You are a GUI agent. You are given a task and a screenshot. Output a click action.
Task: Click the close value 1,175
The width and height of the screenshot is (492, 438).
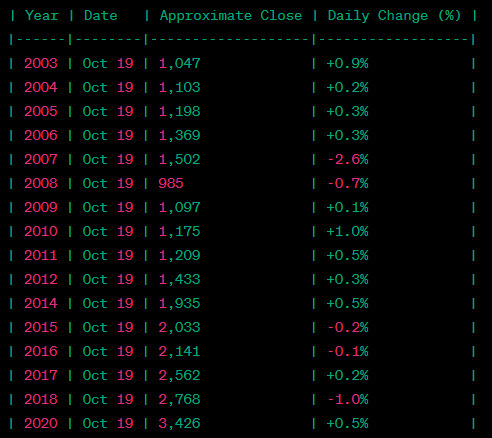[x=180, y=231]
